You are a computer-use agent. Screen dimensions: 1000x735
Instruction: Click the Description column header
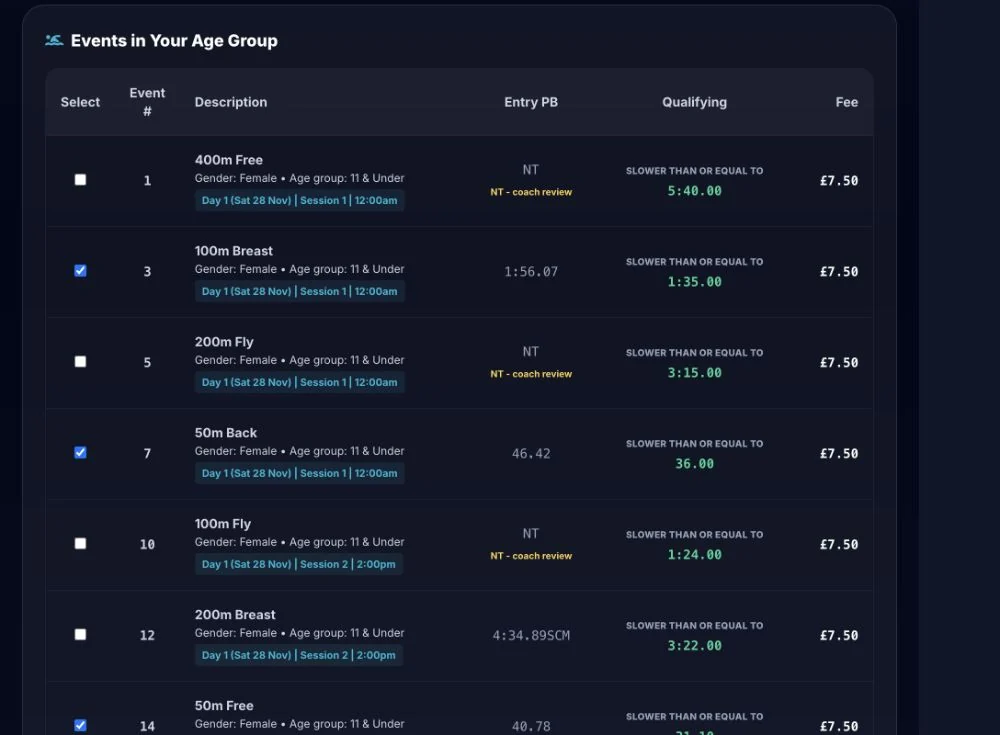point(231,102)
